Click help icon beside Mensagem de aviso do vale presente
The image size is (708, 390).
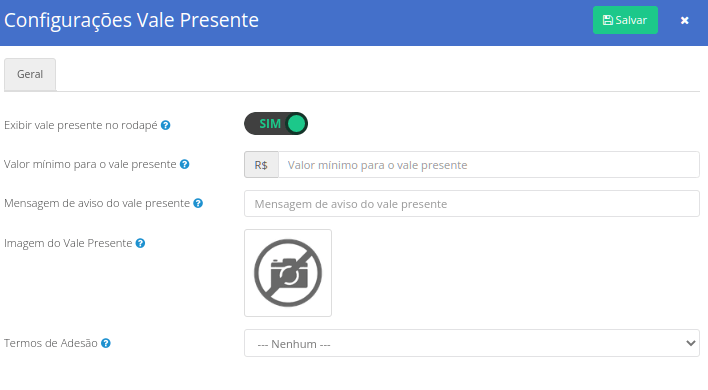tap(198, 204)
